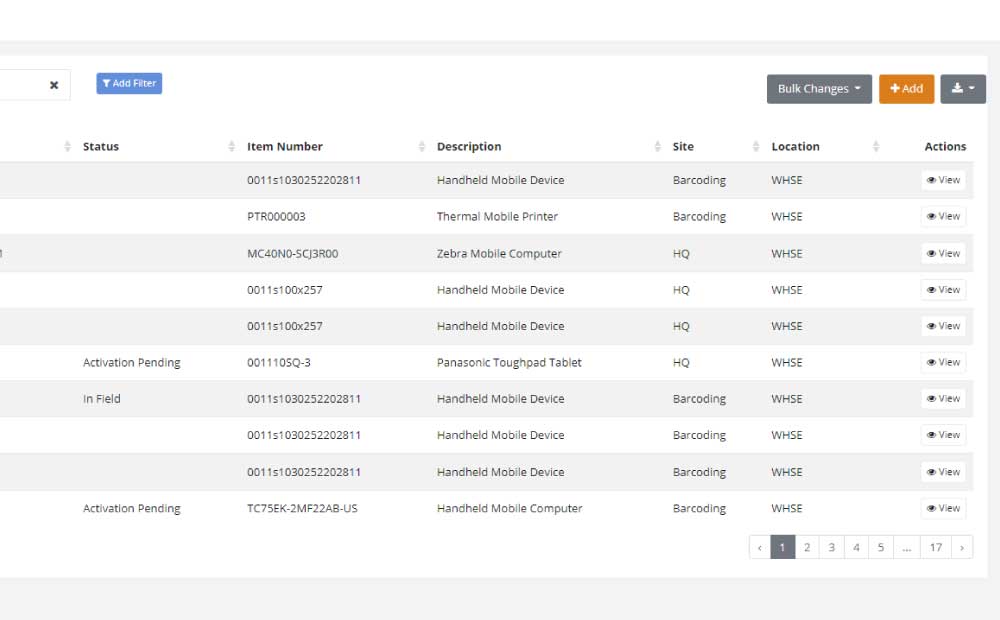Screen dimensions: 1000x620
Task: Open the export options caret dropdown
Action: pyautogui.click(x=972, y=88)
